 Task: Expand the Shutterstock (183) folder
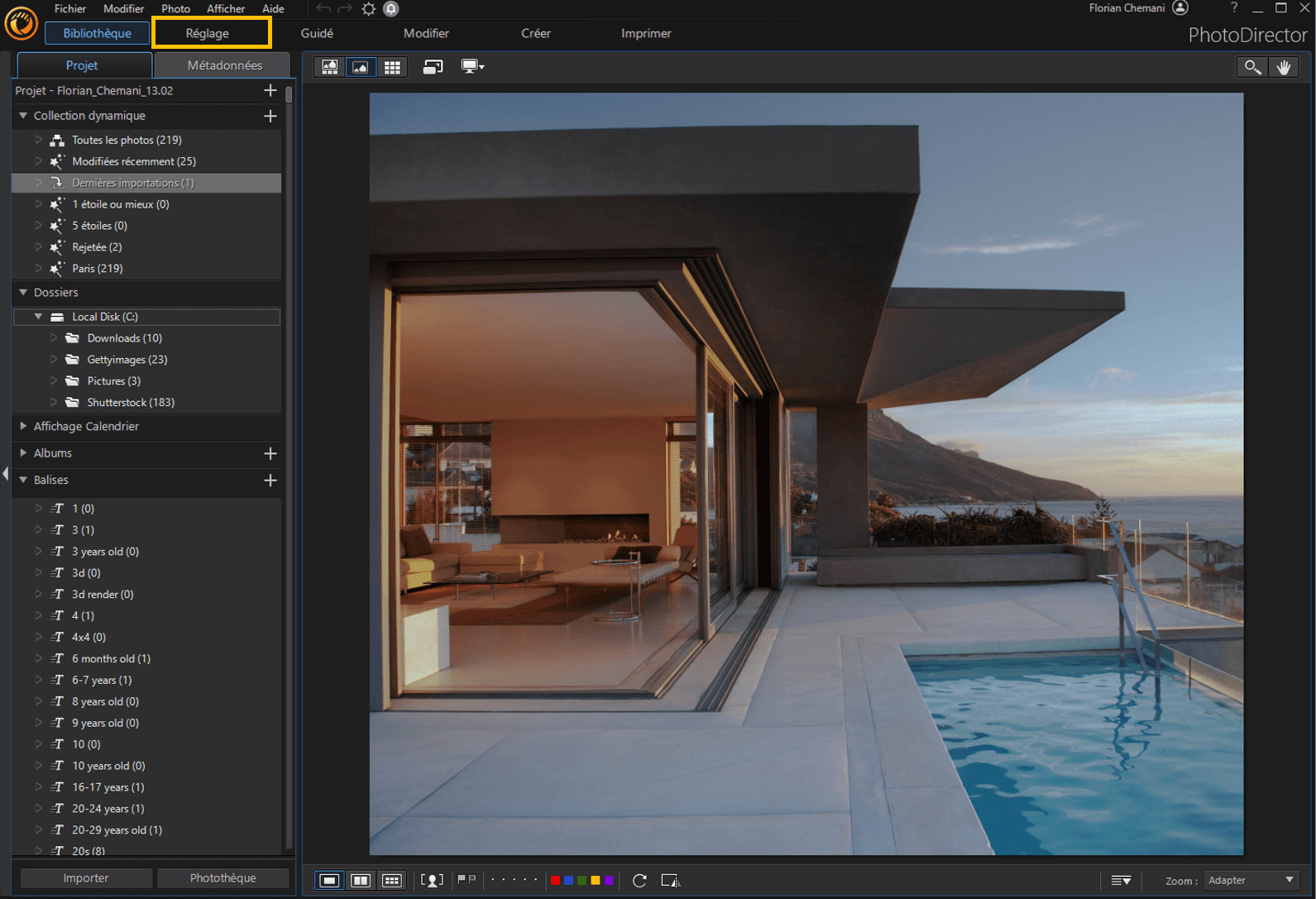pyautogui.click(x=54, y=403)
